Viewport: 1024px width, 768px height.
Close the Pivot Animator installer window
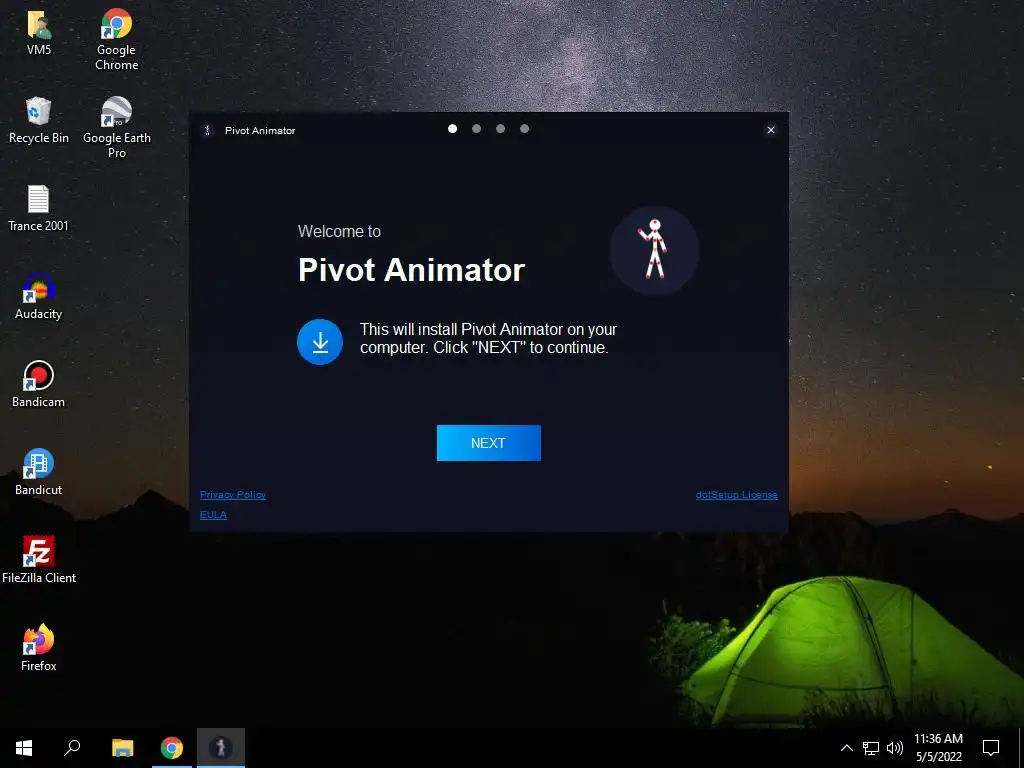[771, 130]
